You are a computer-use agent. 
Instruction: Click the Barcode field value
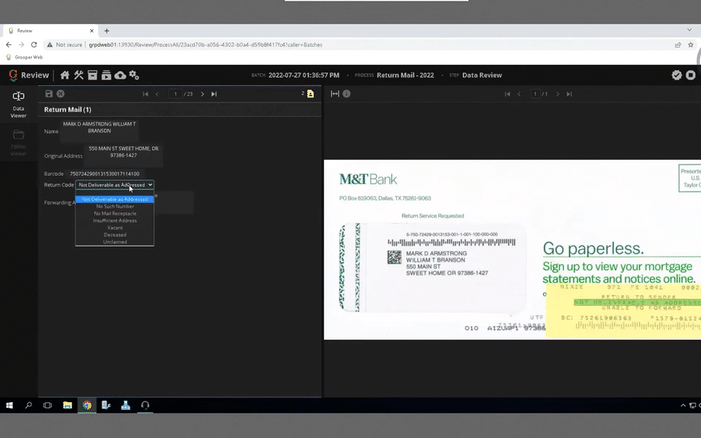[105, 173]
